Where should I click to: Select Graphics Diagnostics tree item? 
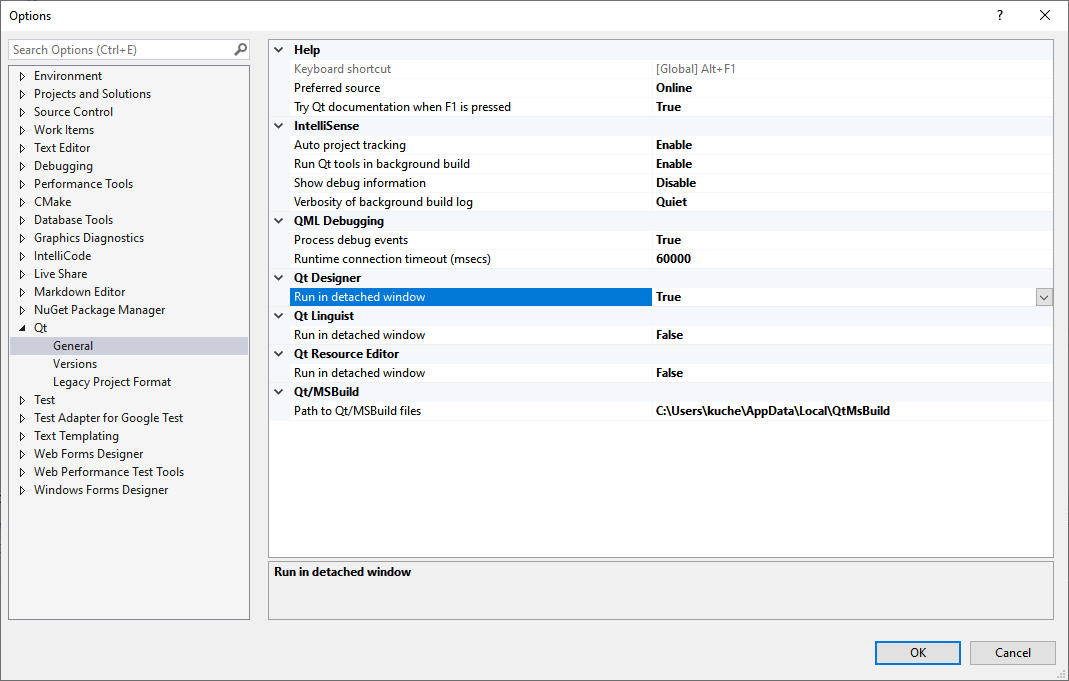click(89, 238)
